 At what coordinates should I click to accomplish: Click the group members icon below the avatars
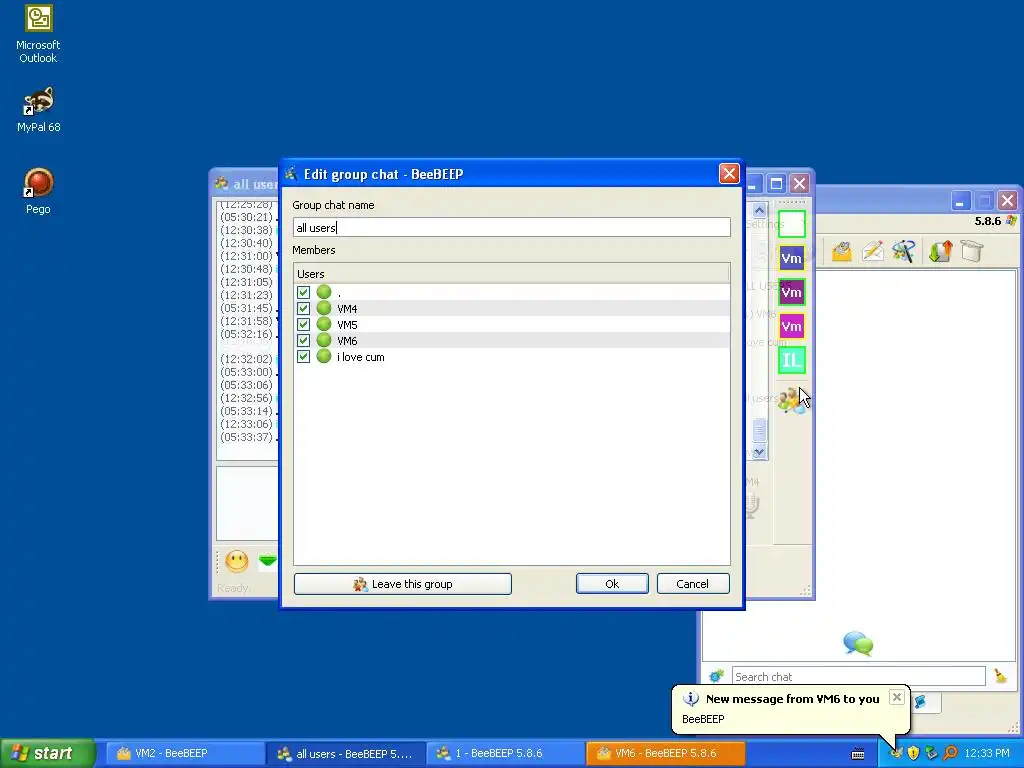[790, 400]
